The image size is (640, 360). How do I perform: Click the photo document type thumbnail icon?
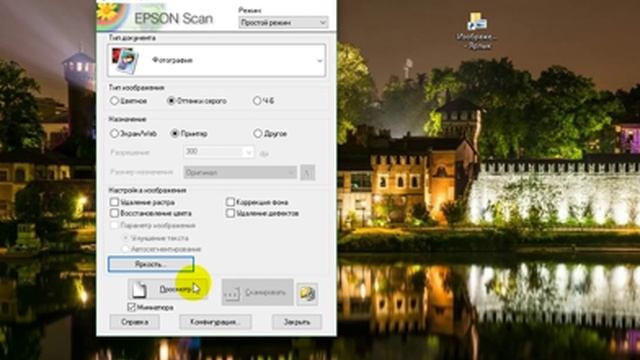[125, 61]
